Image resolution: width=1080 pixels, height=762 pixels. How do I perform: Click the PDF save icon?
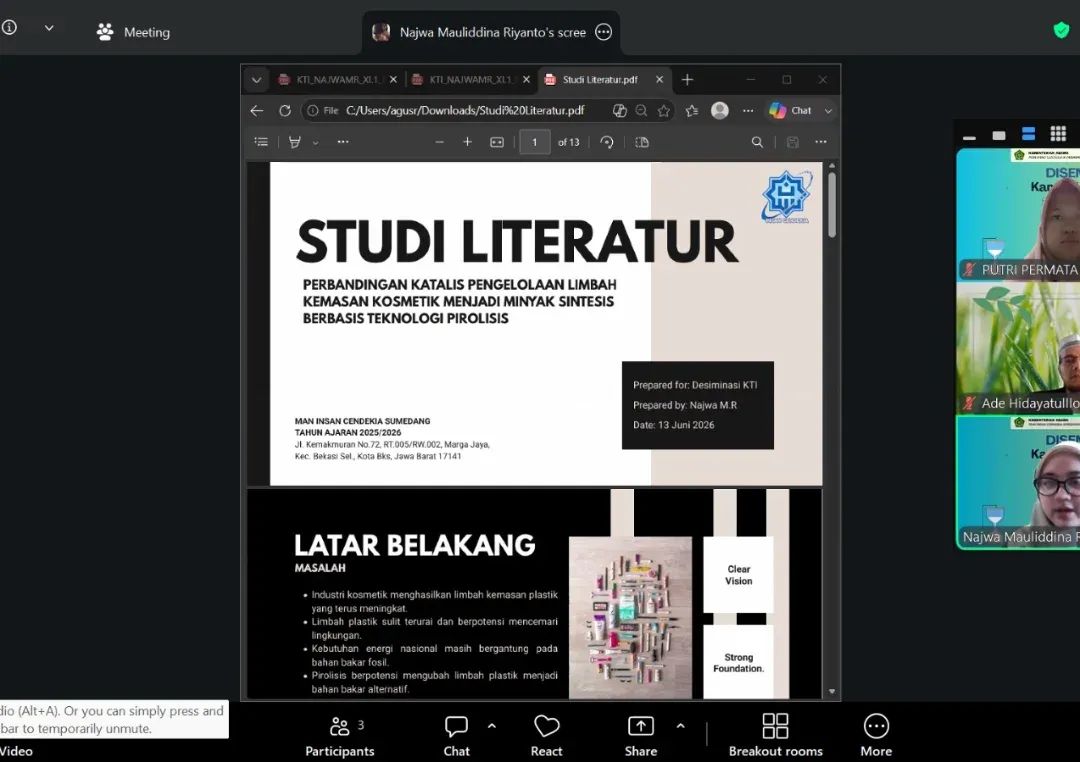click(793, 142)
